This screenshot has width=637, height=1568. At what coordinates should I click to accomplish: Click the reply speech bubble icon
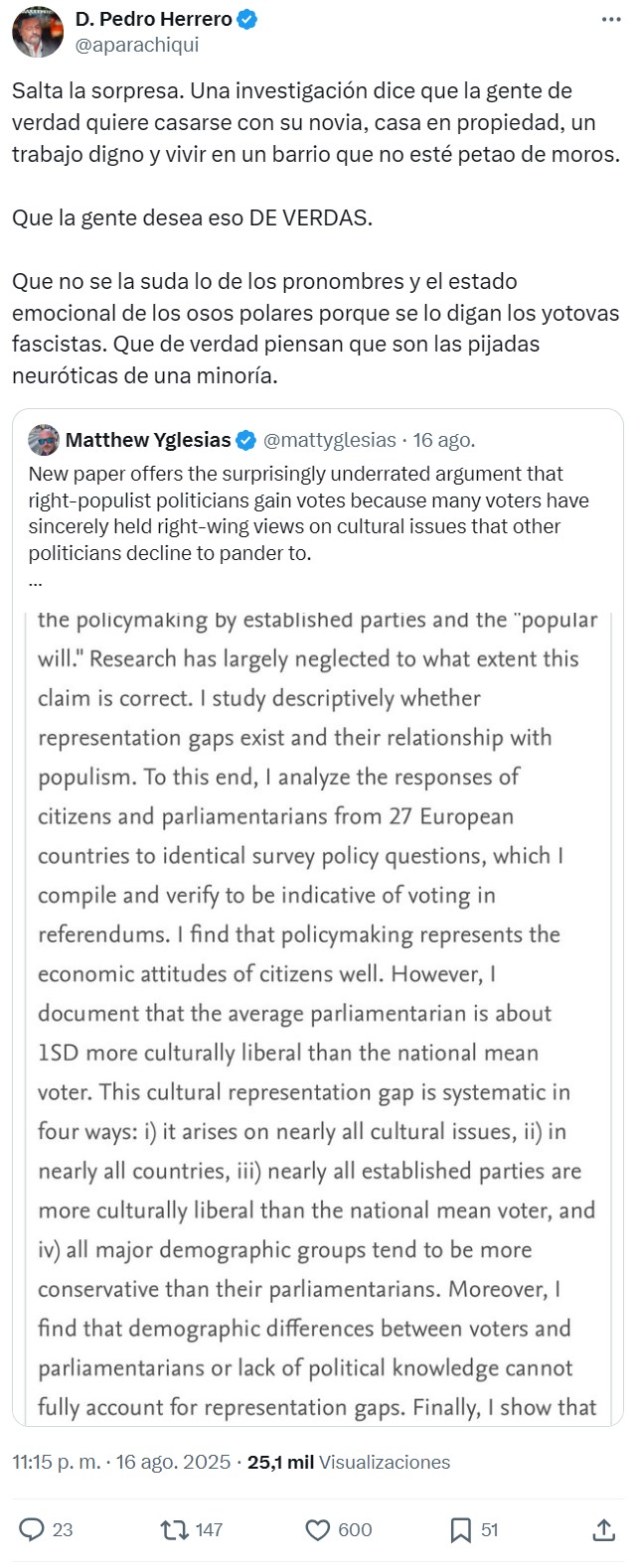point(33,1529)
